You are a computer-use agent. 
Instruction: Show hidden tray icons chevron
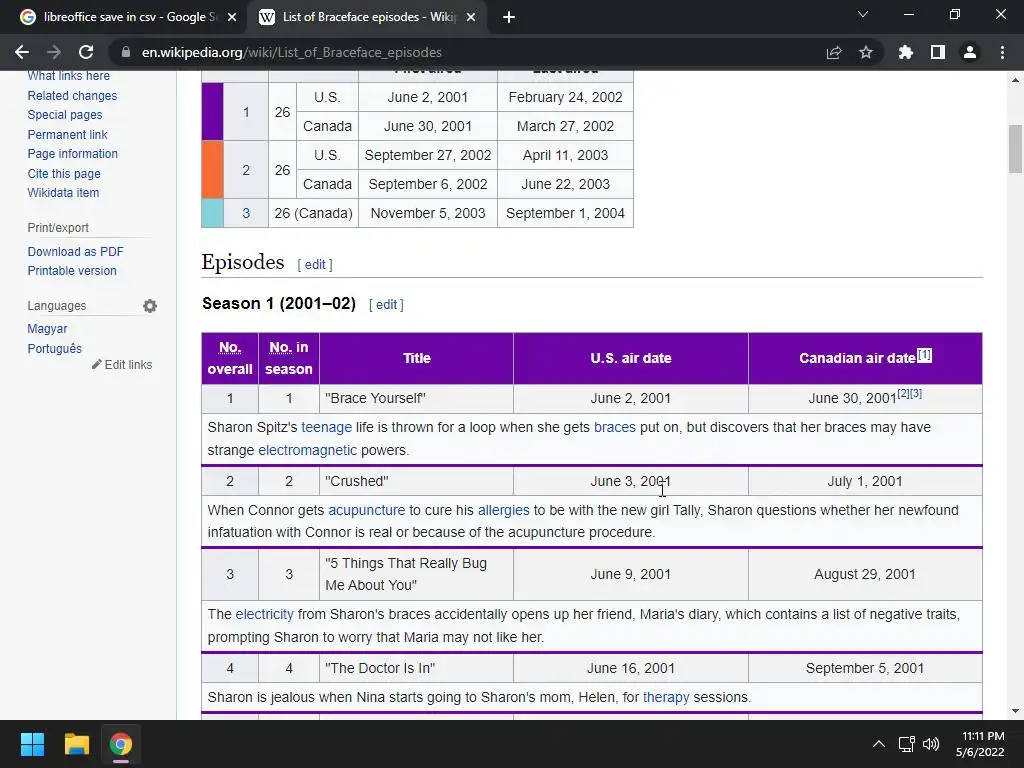879,744
